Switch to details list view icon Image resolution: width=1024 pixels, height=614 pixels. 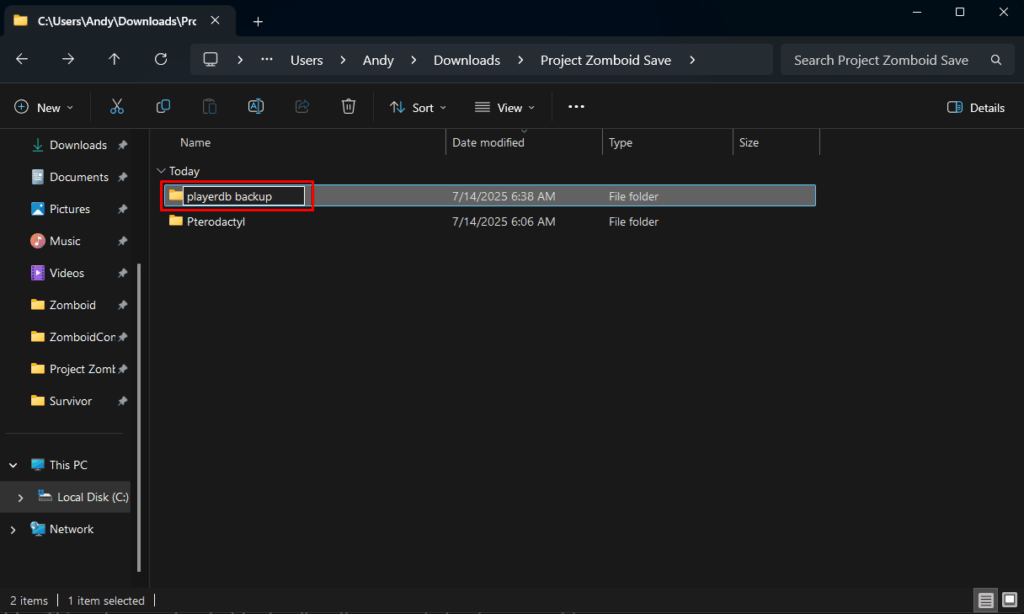tap(985, 600)
